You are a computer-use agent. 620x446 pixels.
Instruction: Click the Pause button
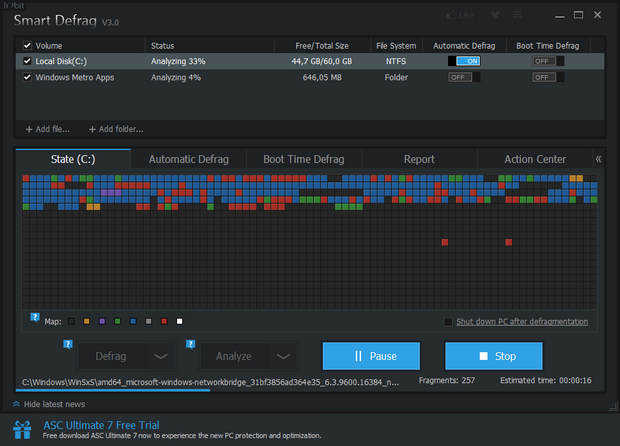click(371, 356)
